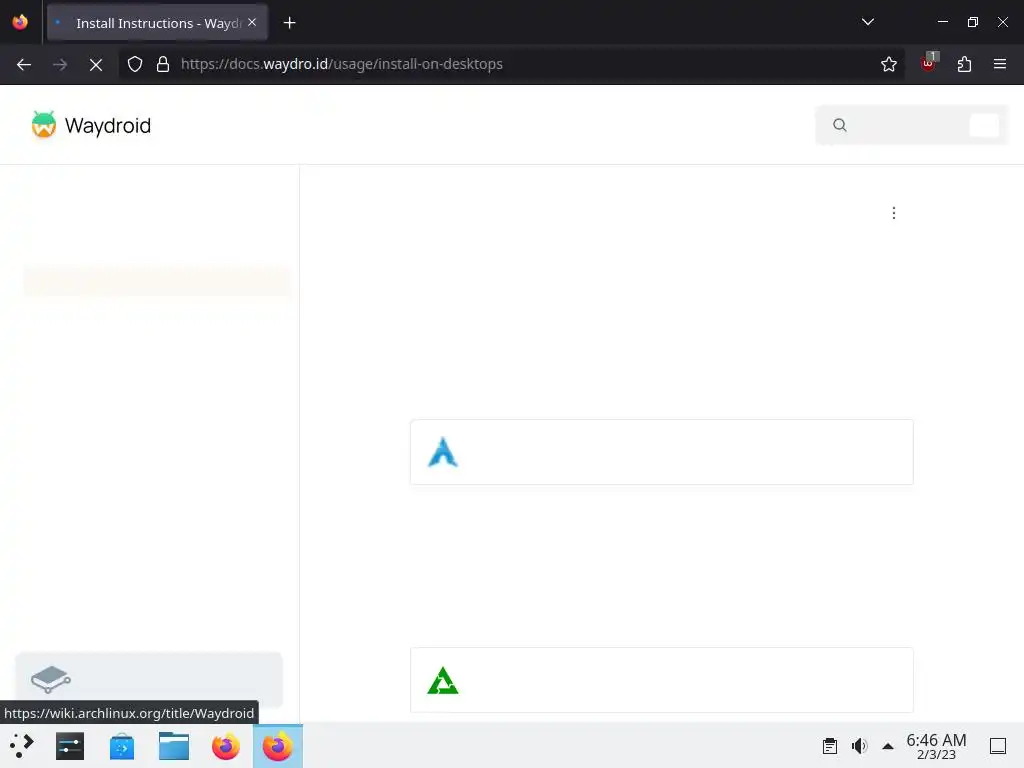Image resolution: width=1024 pixels, height=768 pixels.
Task: Expand hidden system tray icons
Action: click(x=888, y=746)
